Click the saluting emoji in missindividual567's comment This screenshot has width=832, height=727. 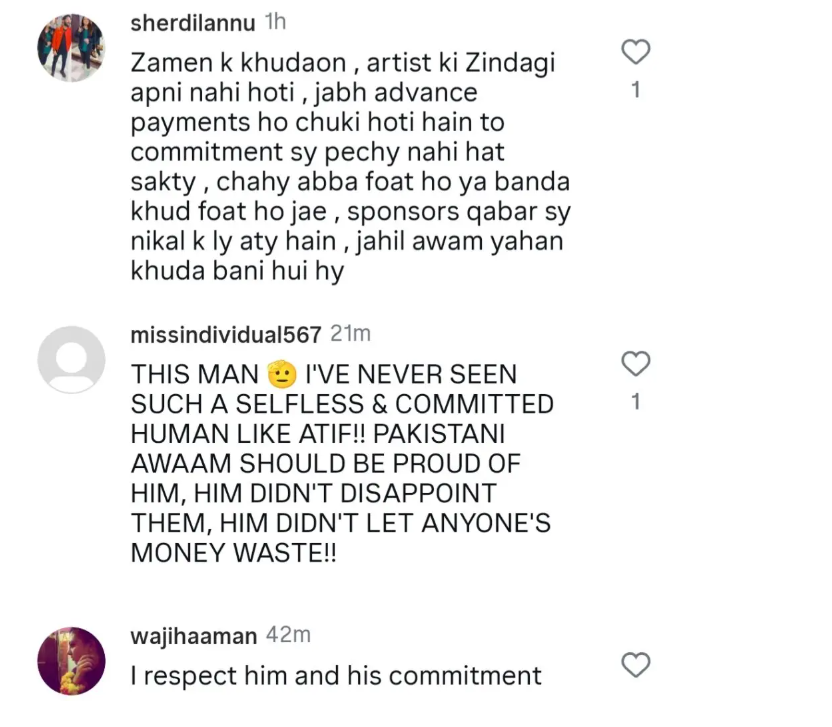[x=283, y=376]
